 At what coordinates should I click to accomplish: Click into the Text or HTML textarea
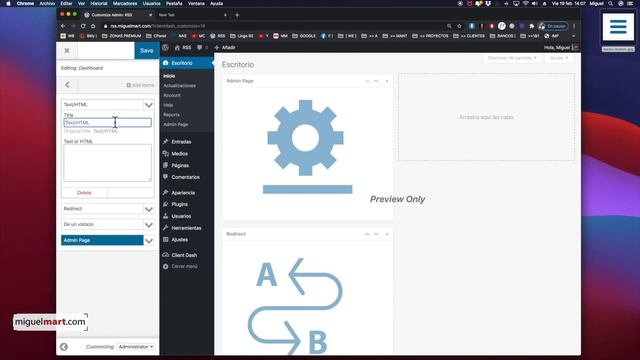[x=107, y=163]
